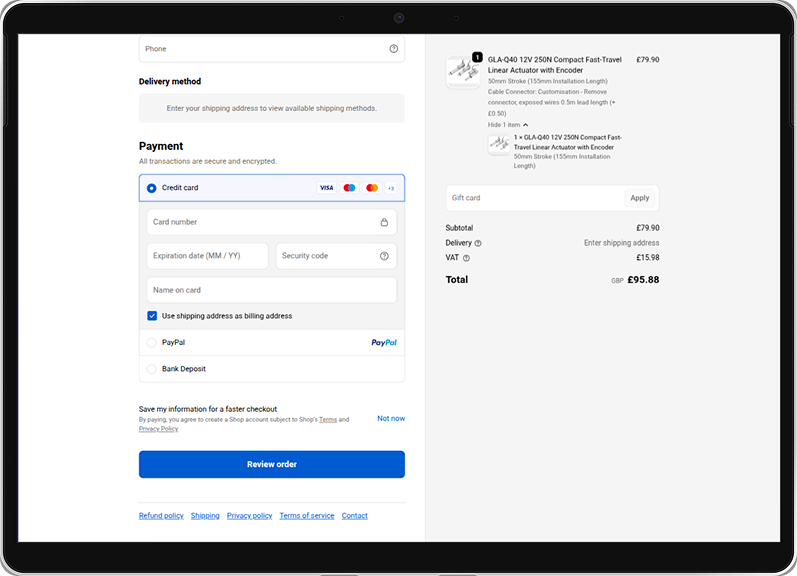Collapse the Hide 1 item list
The width and height of the screenshot is (797, 576).
tap(508, 125)
